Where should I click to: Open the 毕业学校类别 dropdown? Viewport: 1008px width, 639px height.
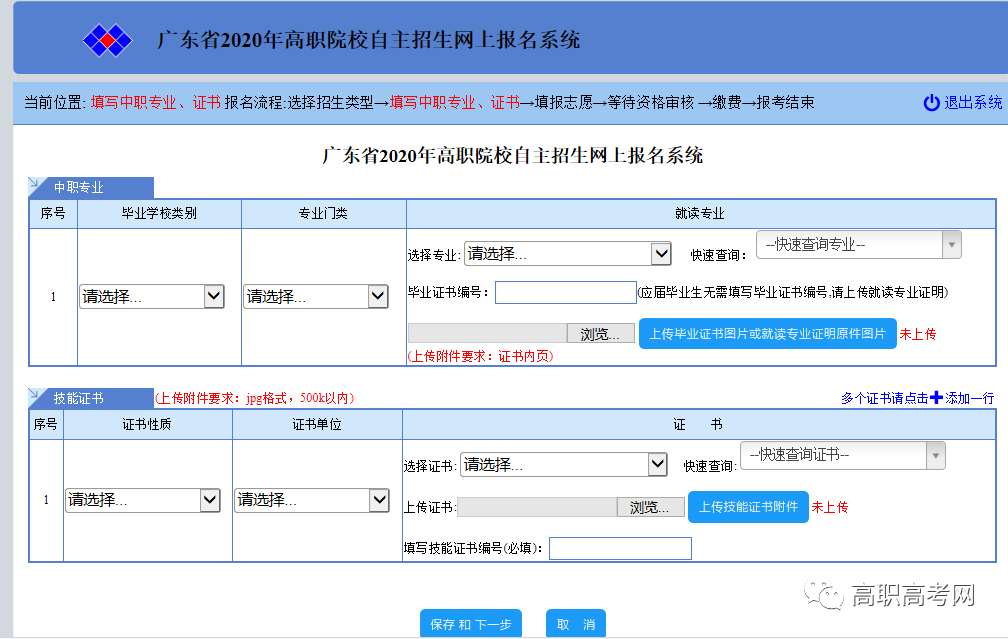(152, 296)
